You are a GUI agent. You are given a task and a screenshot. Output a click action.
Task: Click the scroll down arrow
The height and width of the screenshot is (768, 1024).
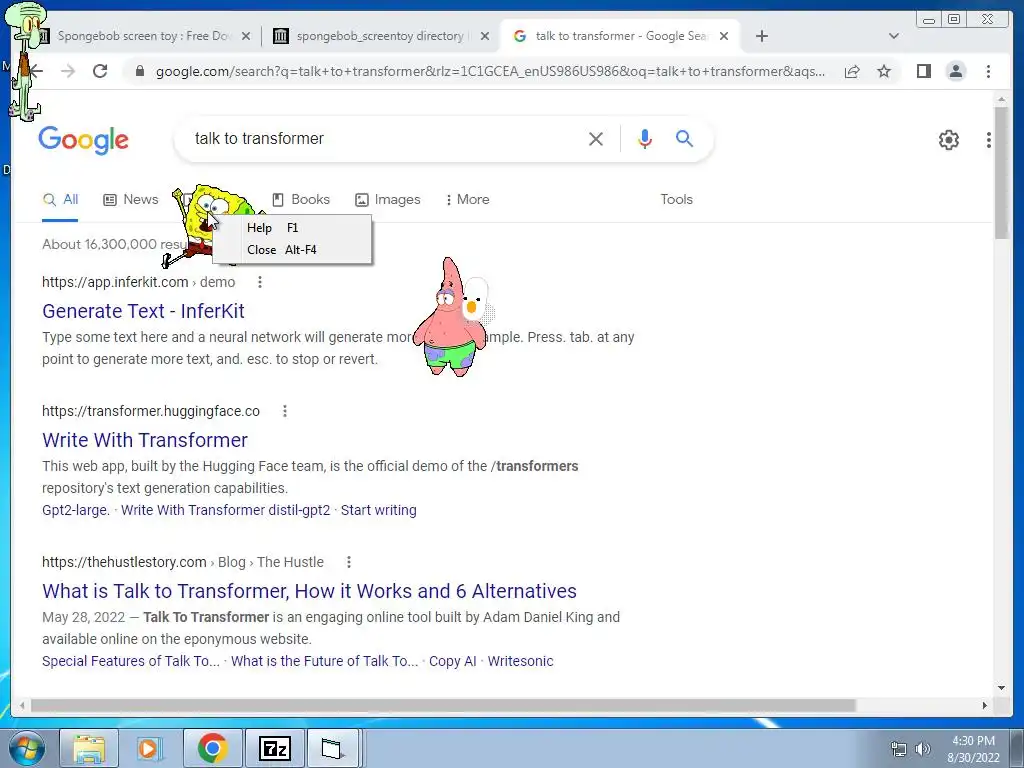point(1001,687)
